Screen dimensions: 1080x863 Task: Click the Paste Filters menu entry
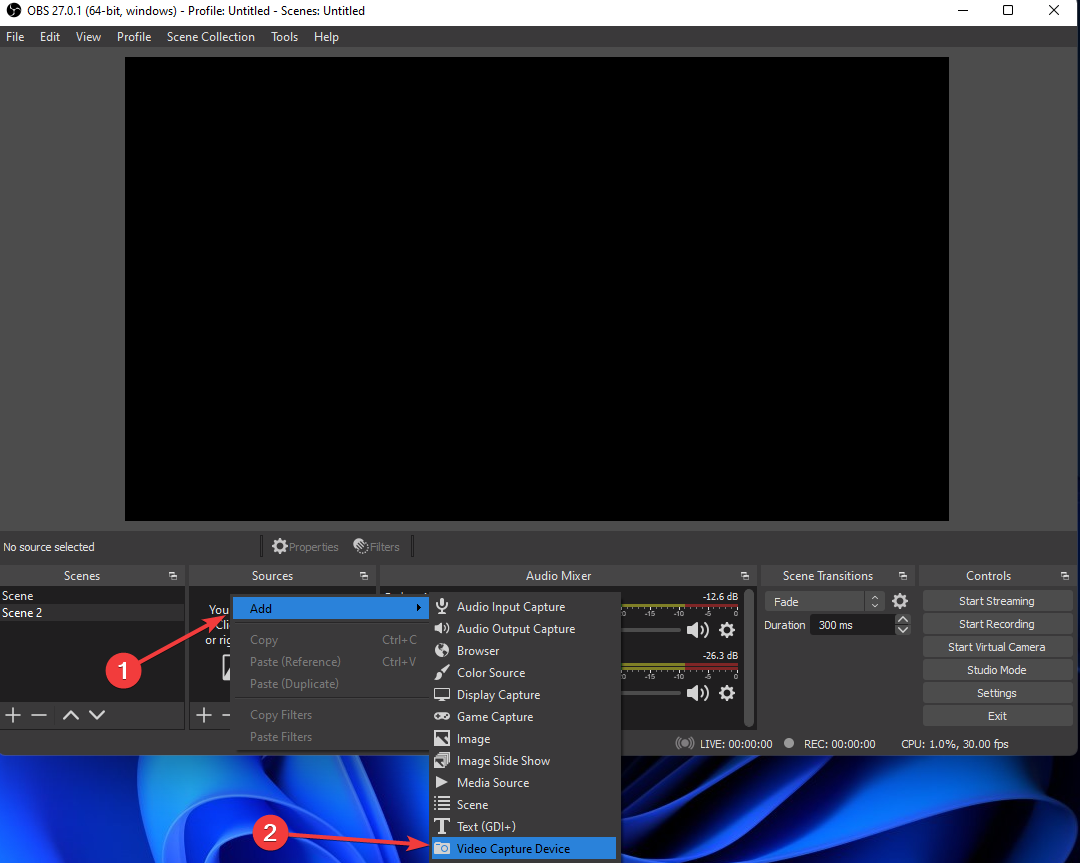(331, 737)
